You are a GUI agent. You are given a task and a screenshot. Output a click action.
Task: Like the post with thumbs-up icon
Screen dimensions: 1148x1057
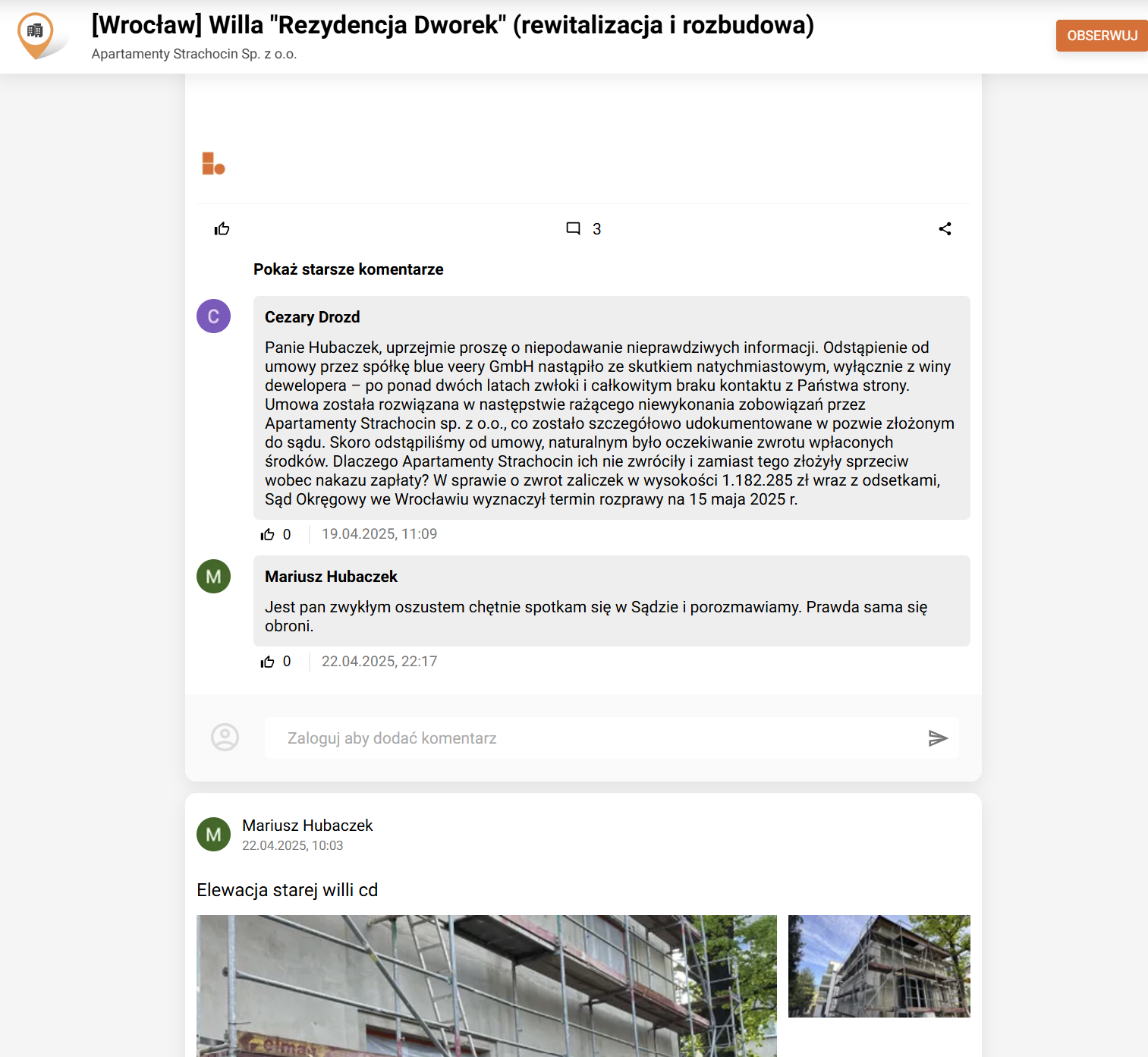coord(222,229)
